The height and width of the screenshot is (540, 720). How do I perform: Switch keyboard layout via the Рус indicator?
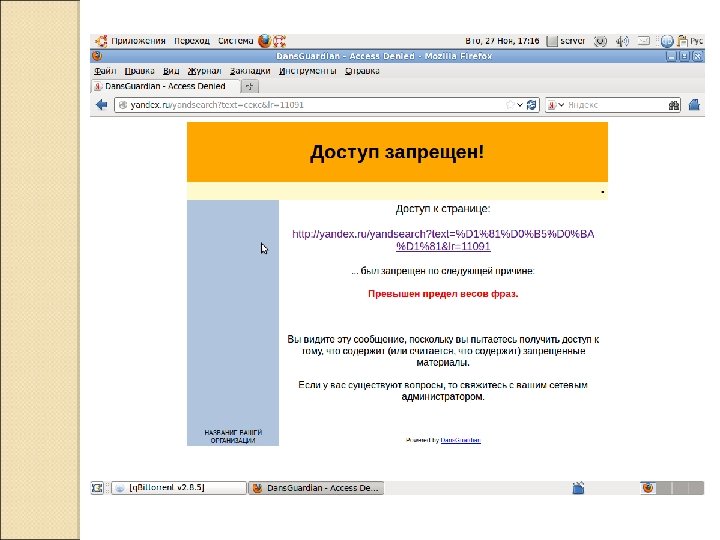696,41
